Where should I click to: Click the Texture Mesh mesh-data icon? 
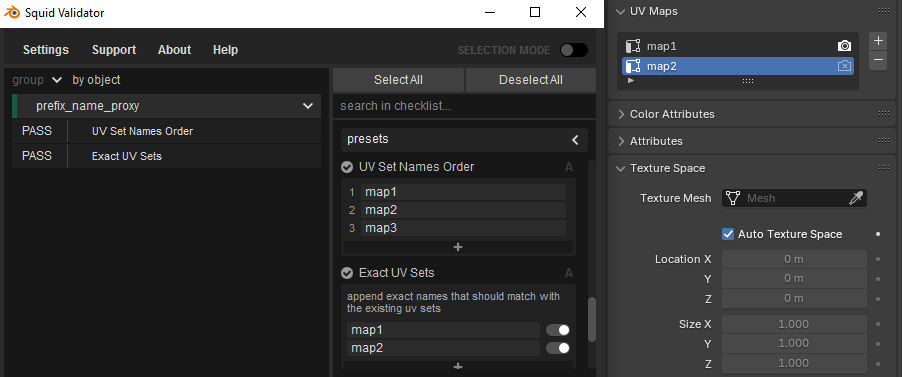[x=732, y=198]
